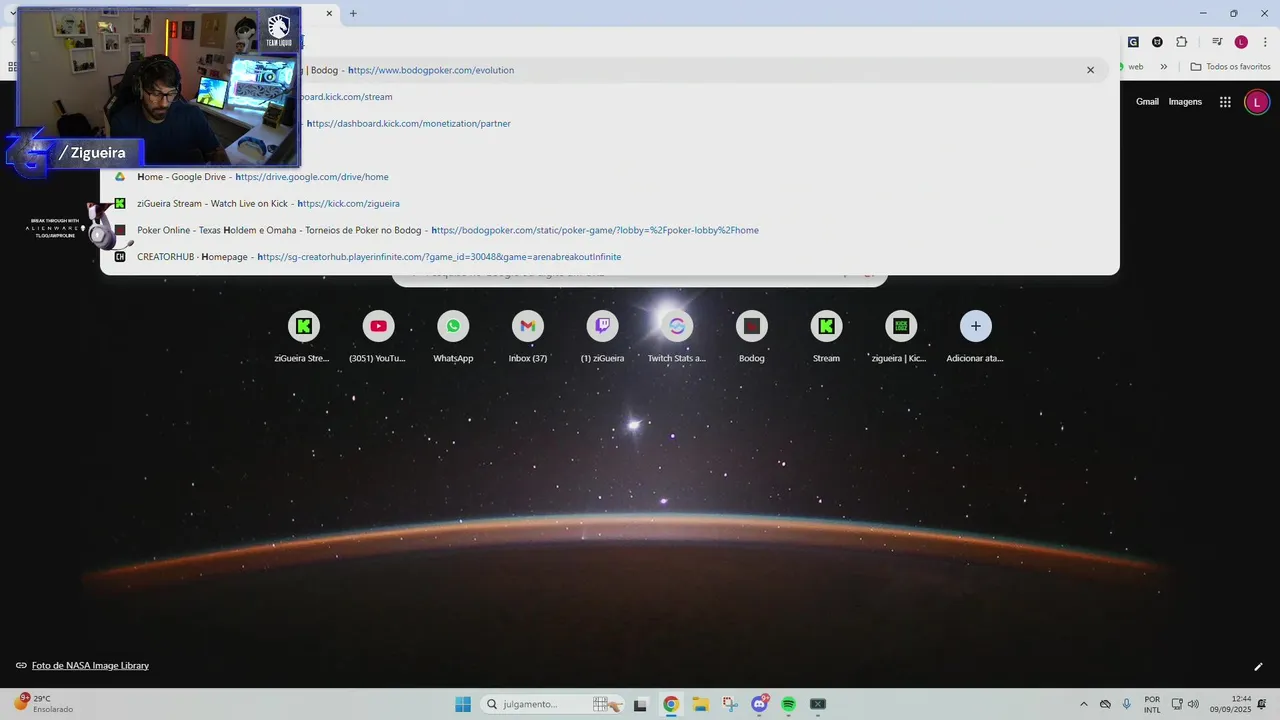
Task: Open the green X app on taskbar
Action: point(818,704)
